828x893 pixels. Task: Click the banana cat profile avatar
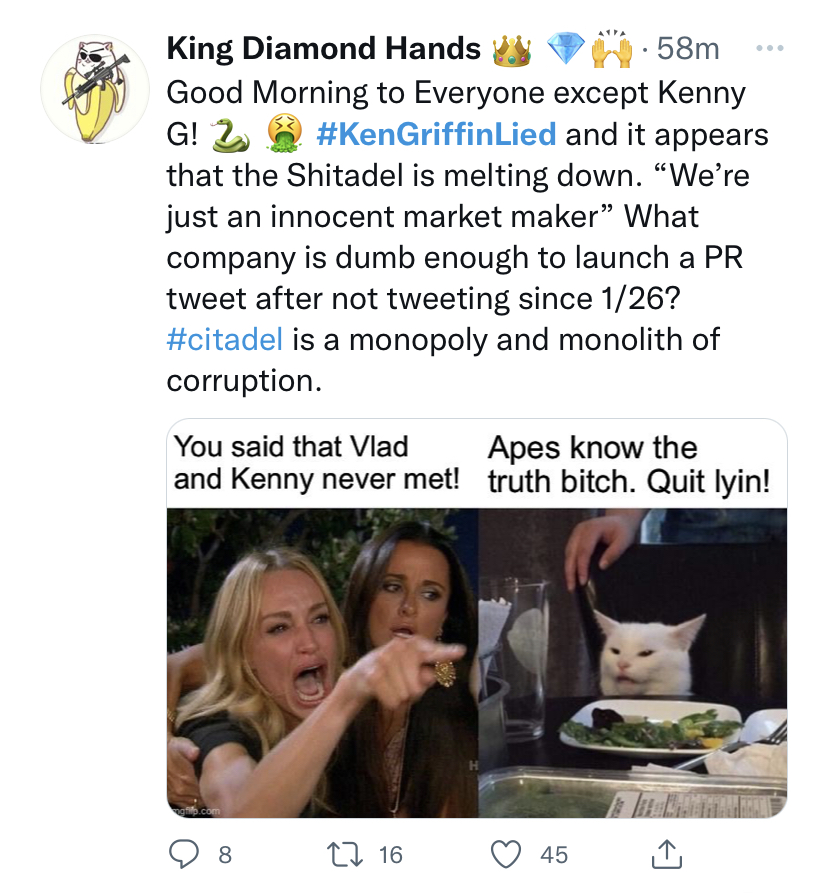pyautogui.click(x=88, y=89)
